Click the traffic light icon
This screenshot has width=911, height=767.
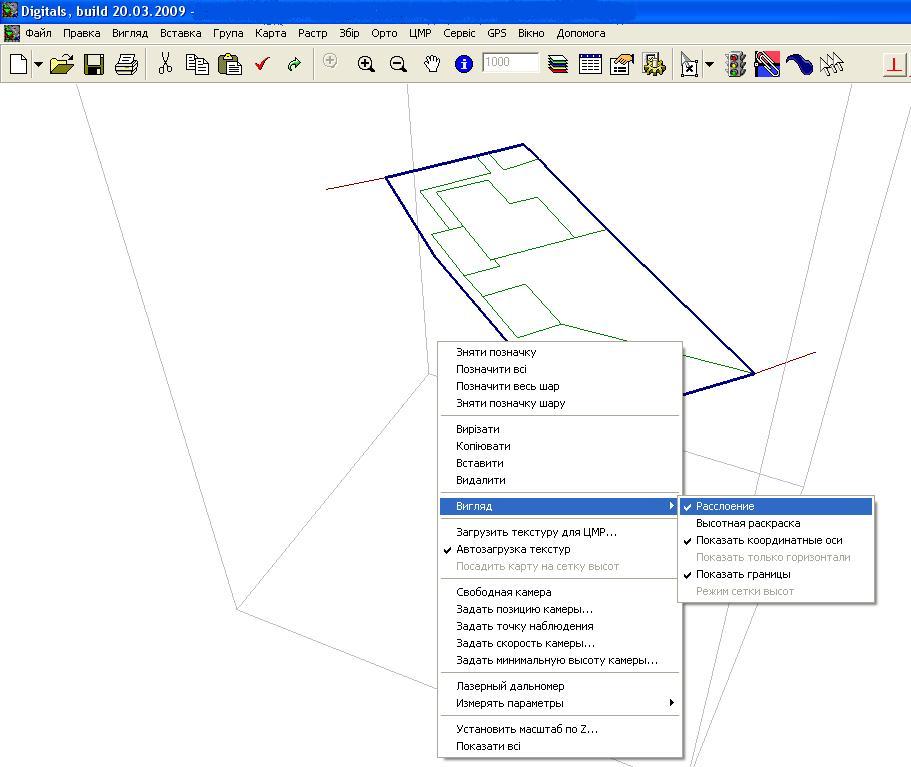tap(736, 64)
